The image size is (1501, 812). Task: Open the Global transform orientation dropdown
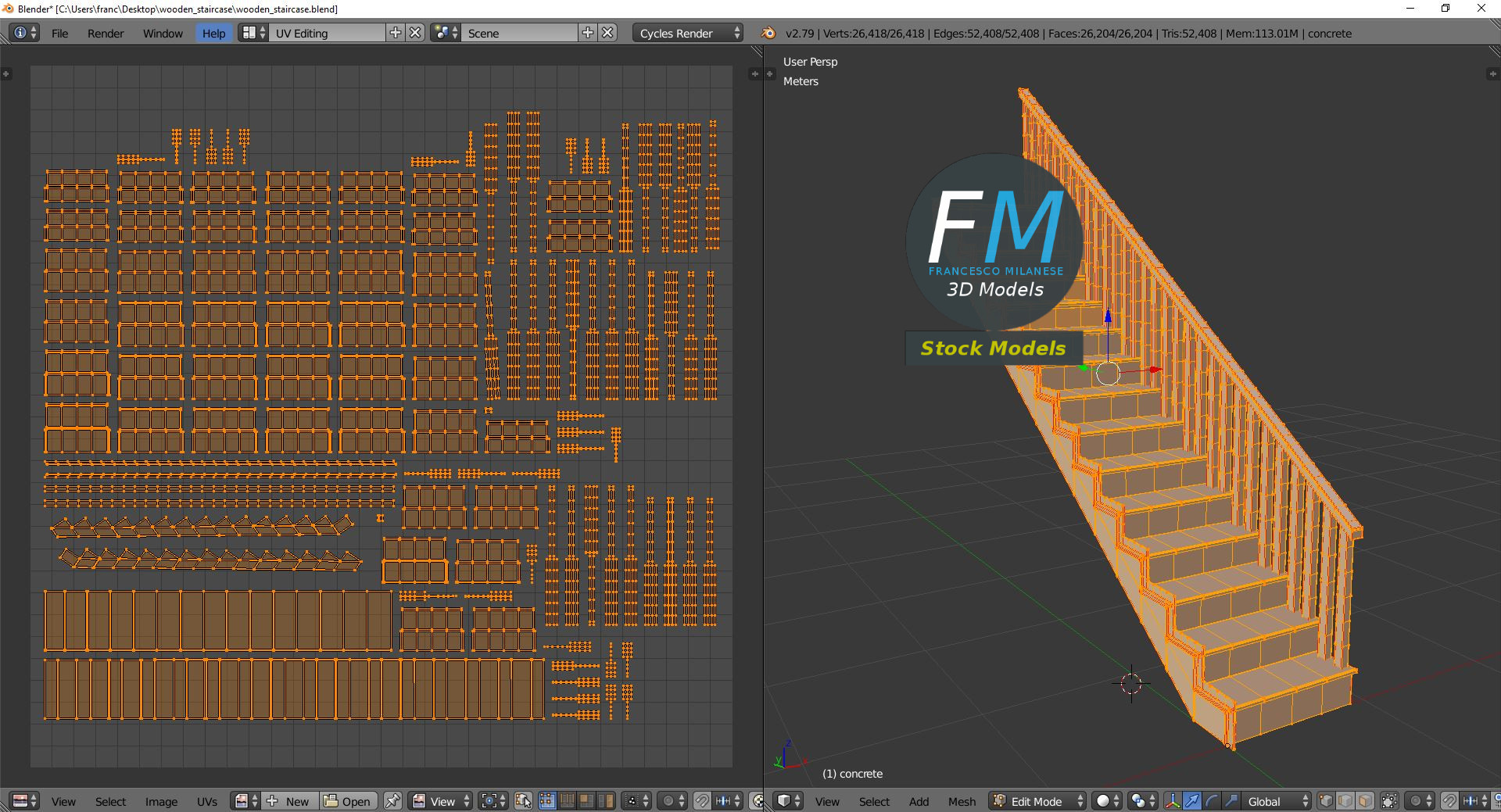(x=1276, y=801)
